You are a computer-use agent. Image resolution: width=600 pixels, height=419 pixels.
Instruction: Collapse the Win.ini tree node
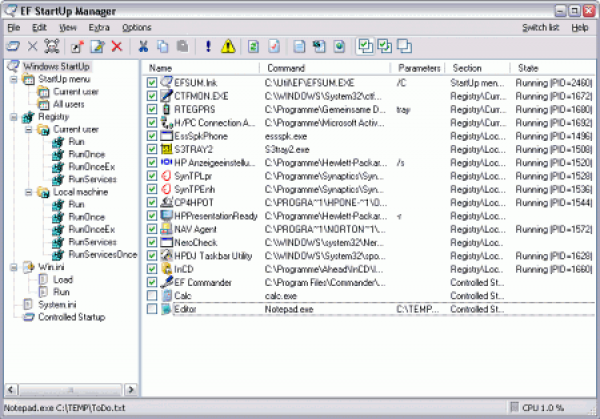pyautogui.click(x=12, y=267)
